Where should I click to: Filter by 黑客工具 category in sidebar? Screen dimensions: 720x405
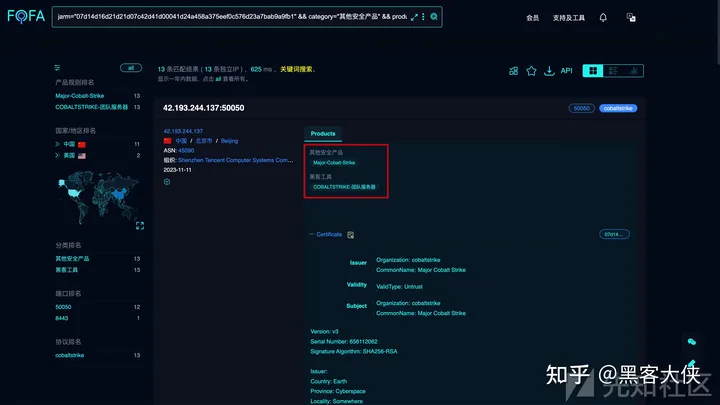pos(67,270)
